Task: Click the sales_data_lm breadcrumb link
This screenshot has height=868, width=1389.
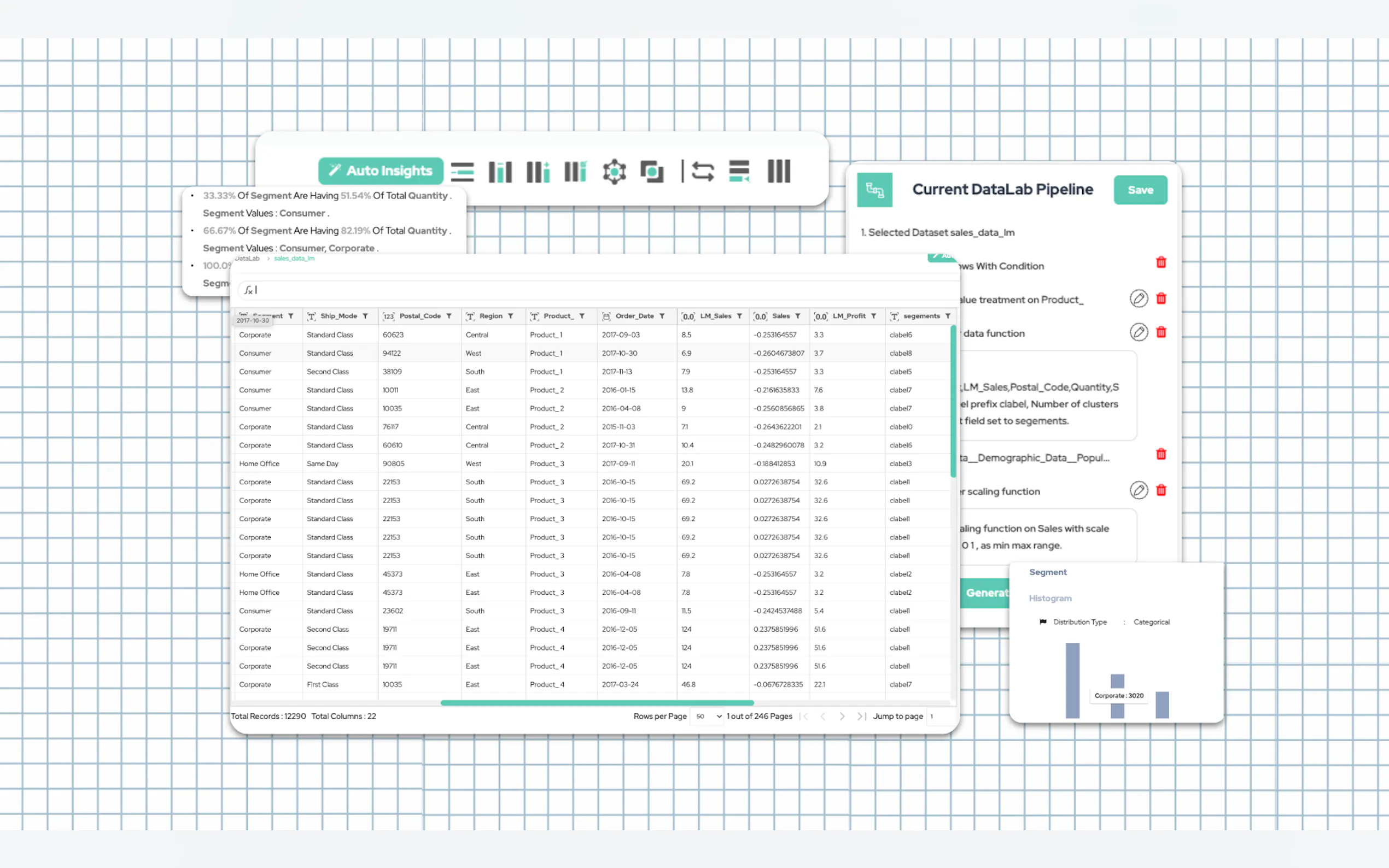Action: [294, 259]
